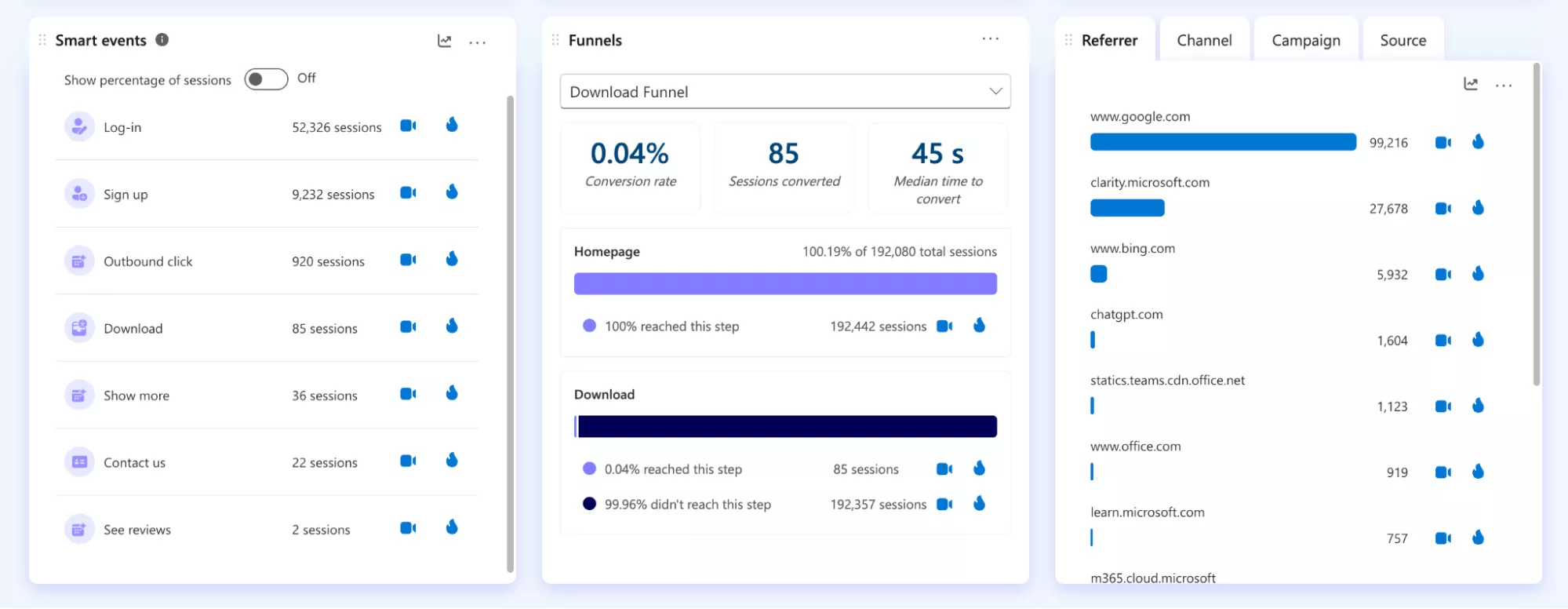The height and width of the screenshot is (609, 1568).
Task: View recordings for Outbound click event
Action: click(408, 260)
